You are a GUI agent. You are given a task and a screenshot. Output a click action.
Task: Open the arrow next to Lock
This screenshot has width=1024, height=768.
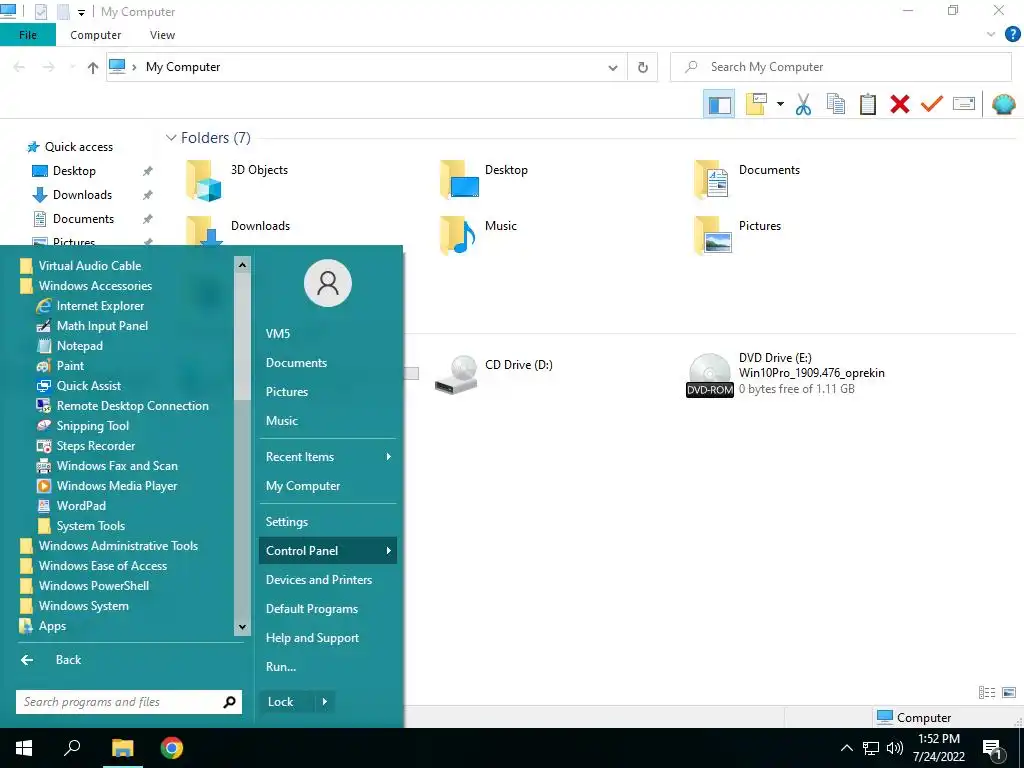click(325, 702)
